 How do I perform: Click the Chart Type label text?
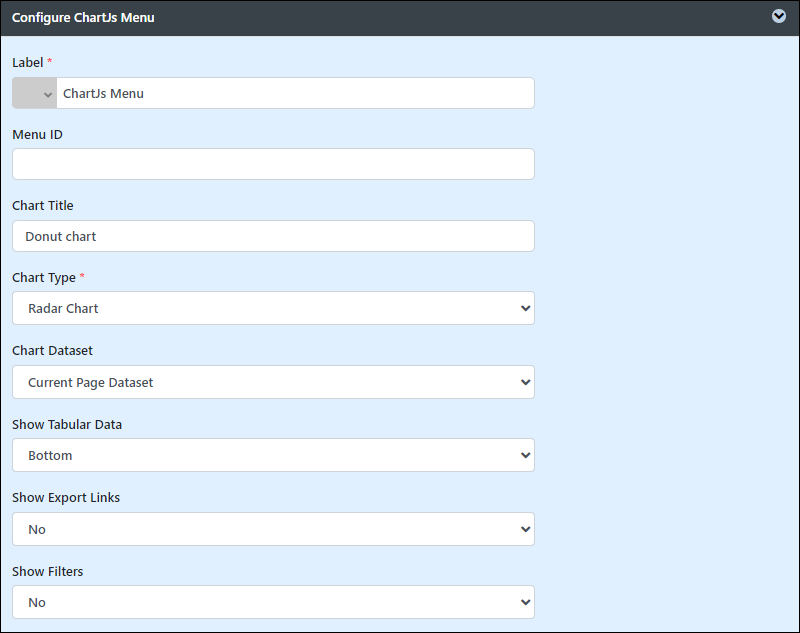[x=44, y=277]
